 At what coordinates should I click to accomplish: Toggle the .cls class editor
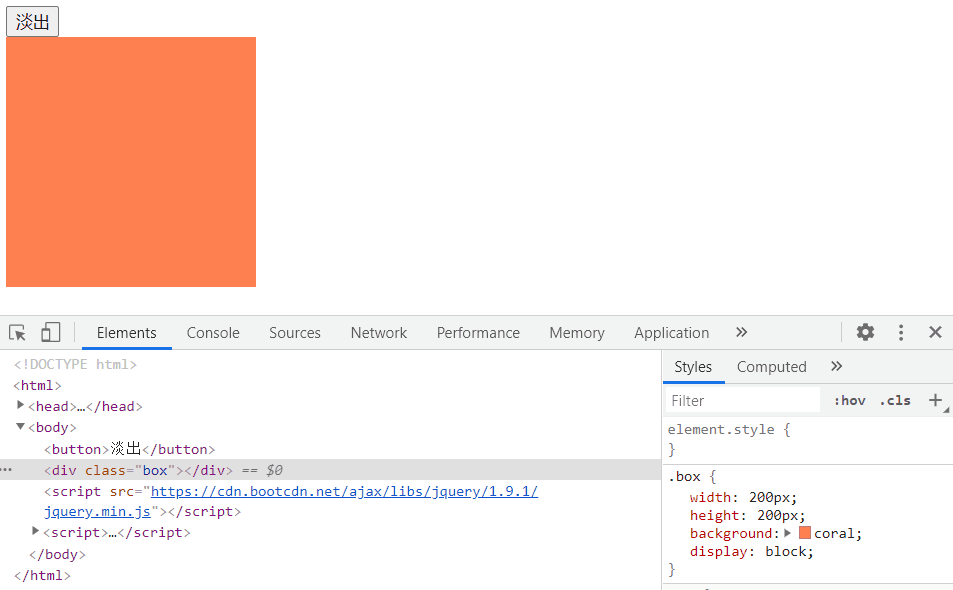point(895,400)
